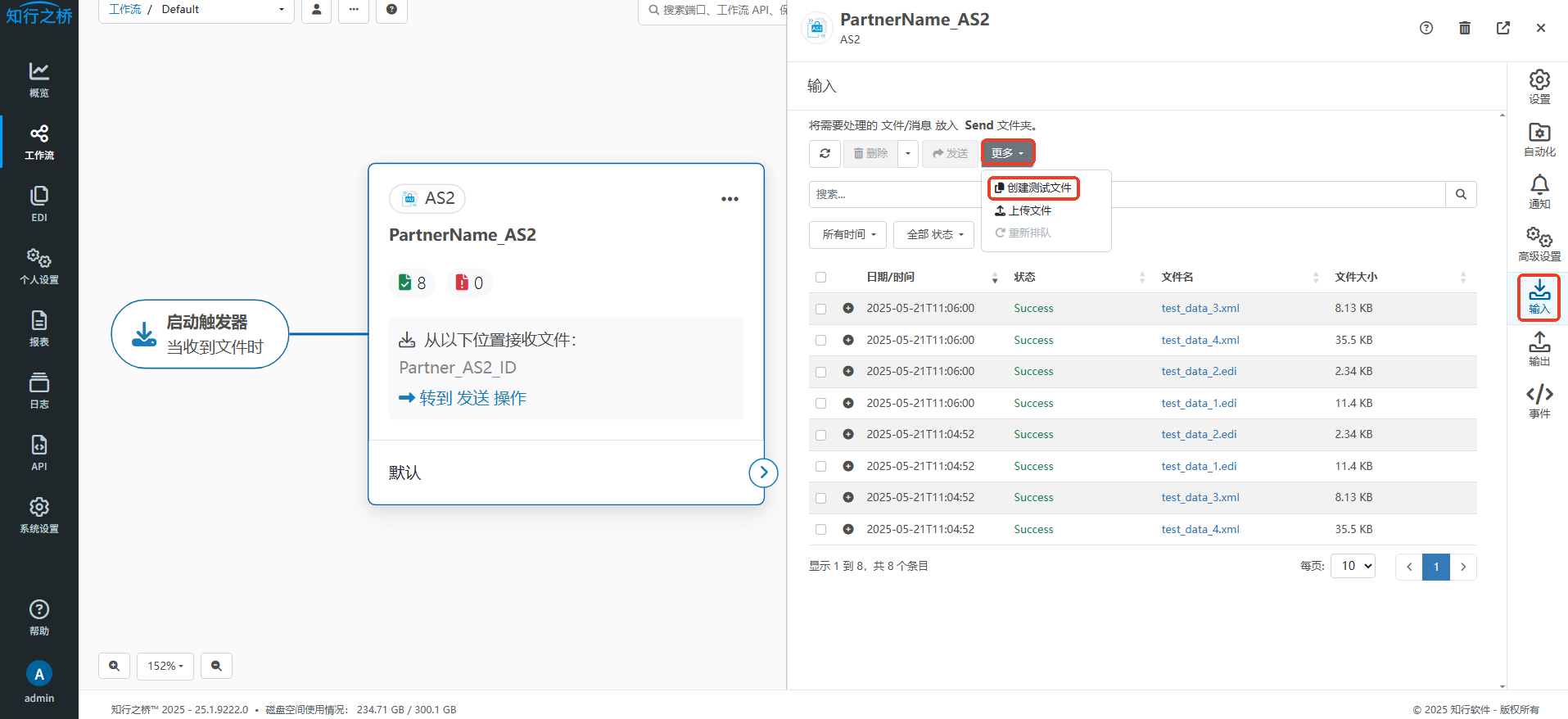Open the 事件 events code icon
This screenshot has width=1568, height=719.
(x=1539, y=401)
